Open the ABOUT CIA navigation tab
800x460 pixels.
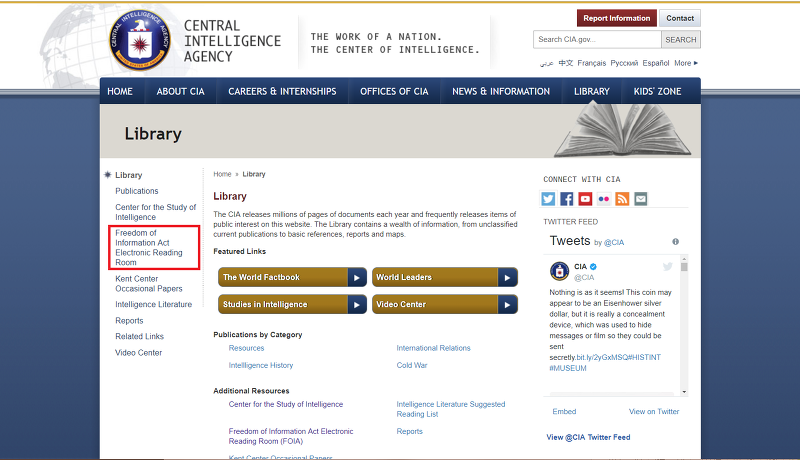[181, 91]
